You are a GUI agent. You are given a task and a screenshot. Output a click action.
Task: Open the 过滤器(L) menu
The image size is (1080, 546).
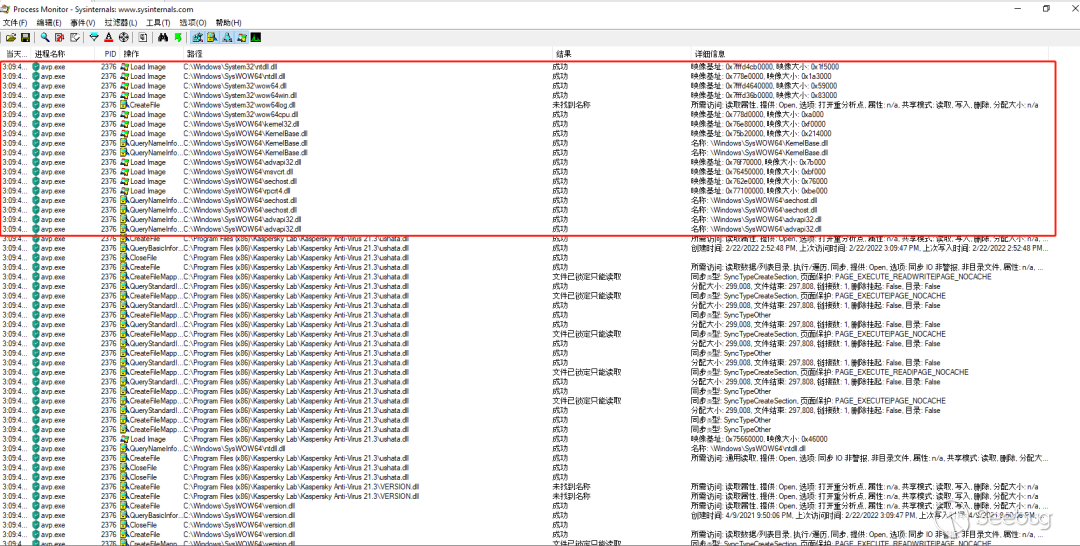(x=121, y=23)
